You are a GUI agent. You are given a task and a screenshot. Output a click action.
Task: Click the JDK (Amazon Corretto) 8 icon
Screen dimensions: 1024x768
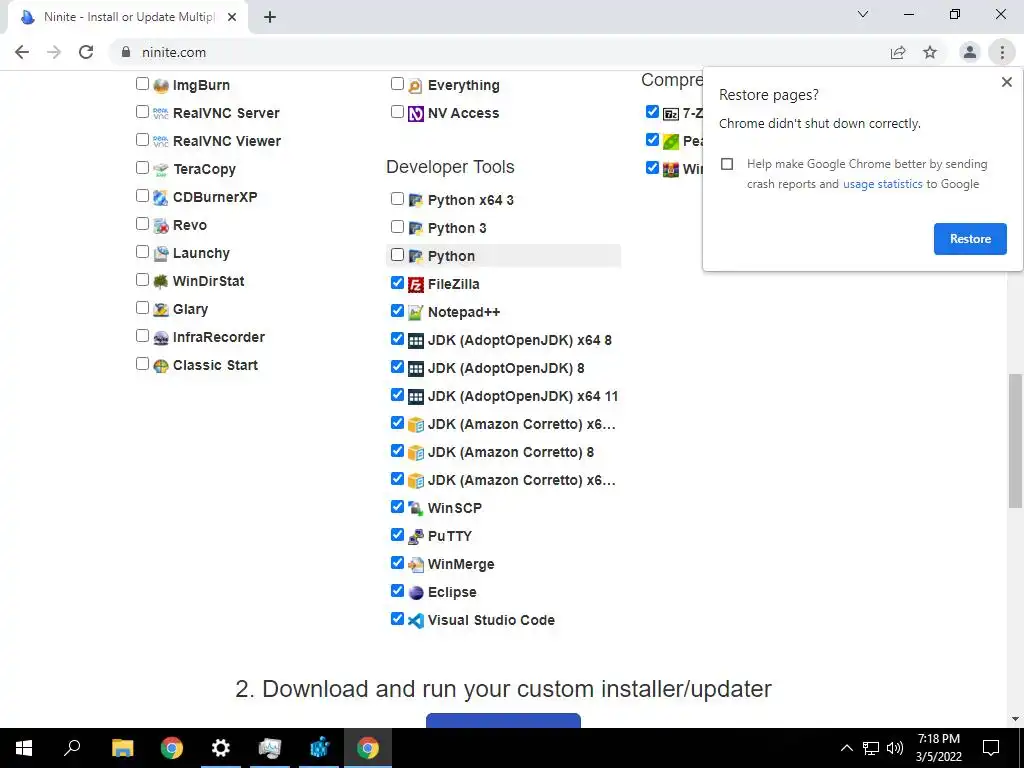415,453
